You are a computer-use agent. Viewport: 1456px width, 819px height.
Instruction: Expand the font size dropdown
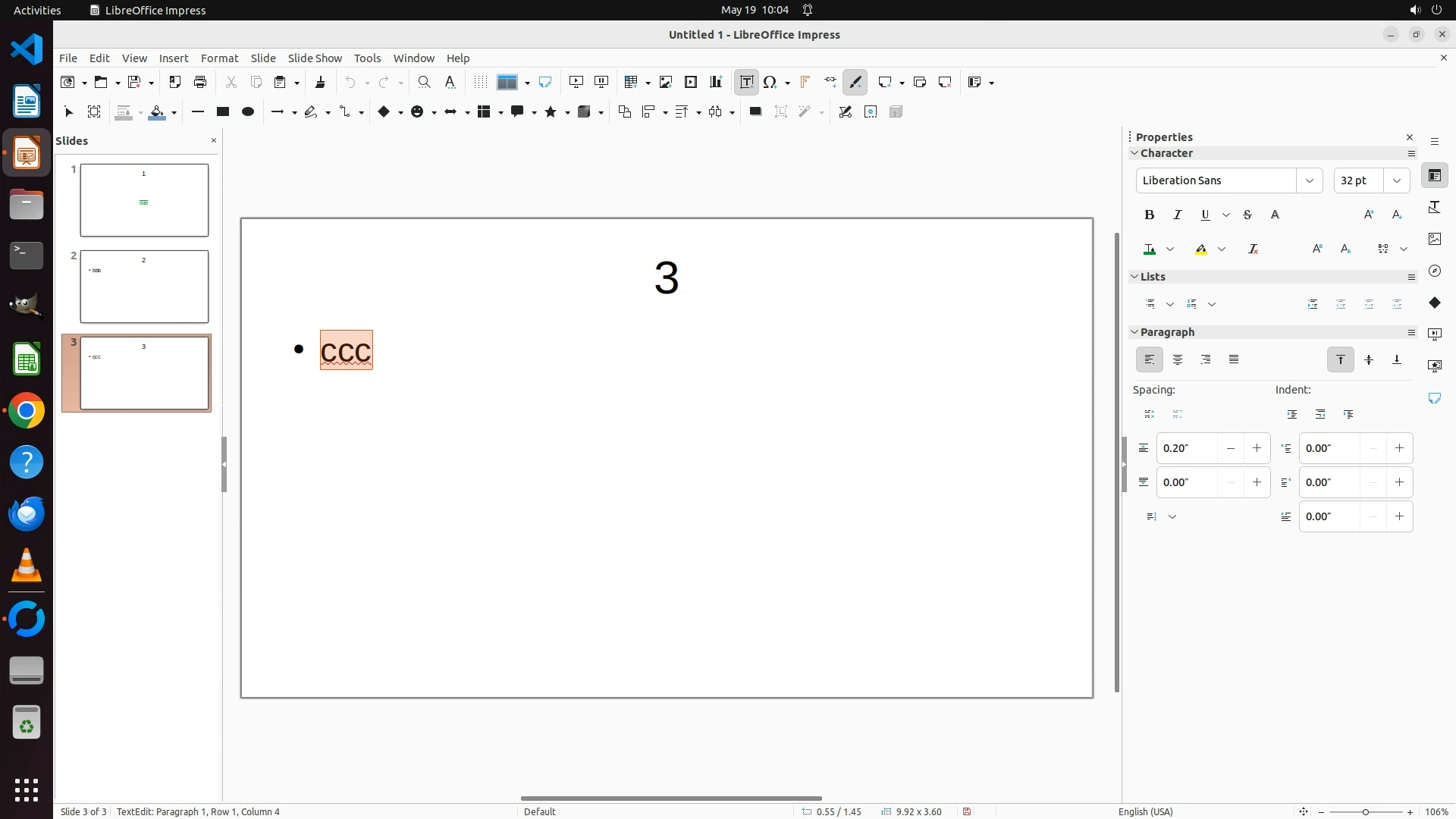pyautogui.click(x=1396, y=180)
